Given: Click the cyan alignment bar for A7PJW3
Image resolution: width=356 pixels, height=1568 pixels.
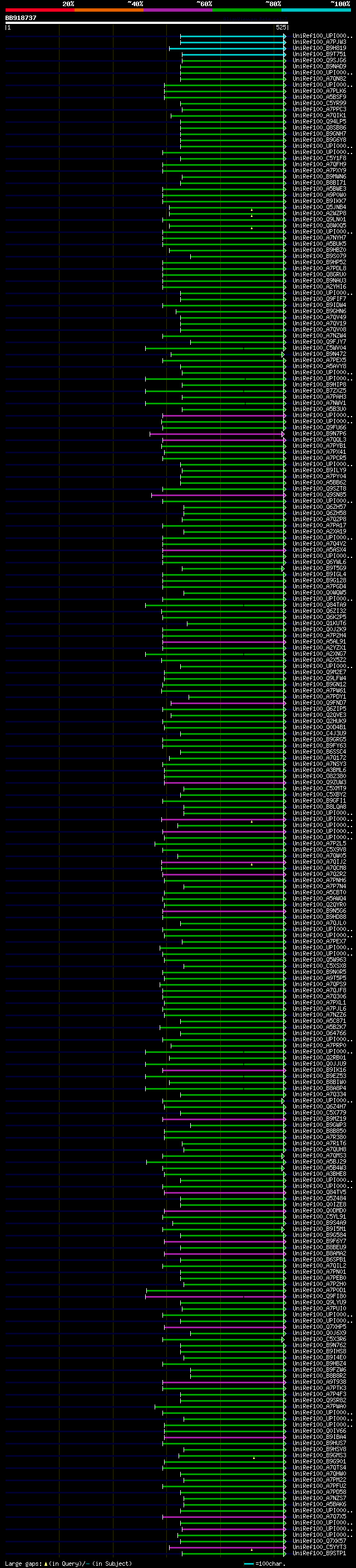Looking at the screenshot, I should [x=233, y=43].
